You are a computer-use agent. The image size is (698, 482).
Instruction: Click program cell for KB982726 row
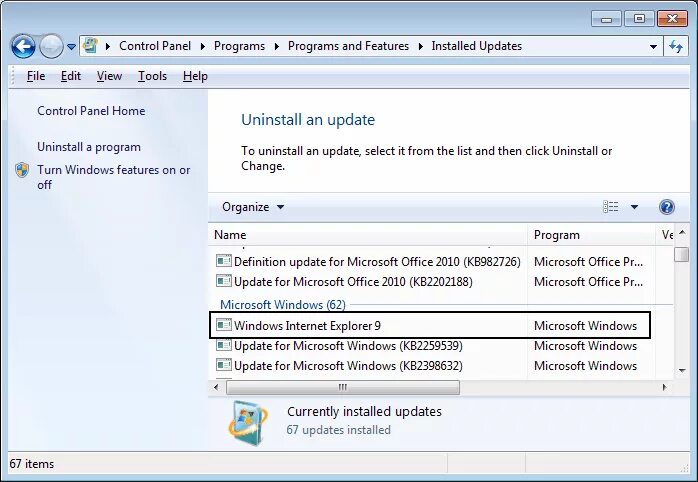pos(588,262)
